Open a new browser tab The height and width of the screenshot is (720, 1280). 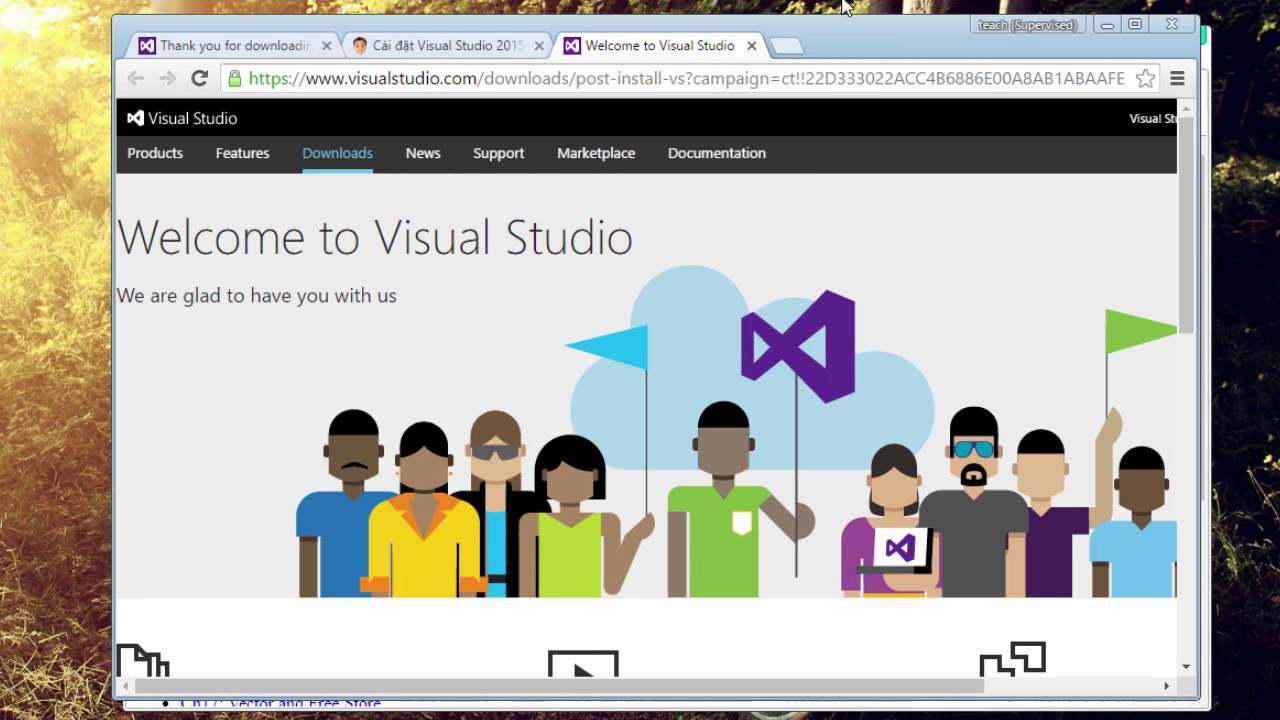pos(787,46)
